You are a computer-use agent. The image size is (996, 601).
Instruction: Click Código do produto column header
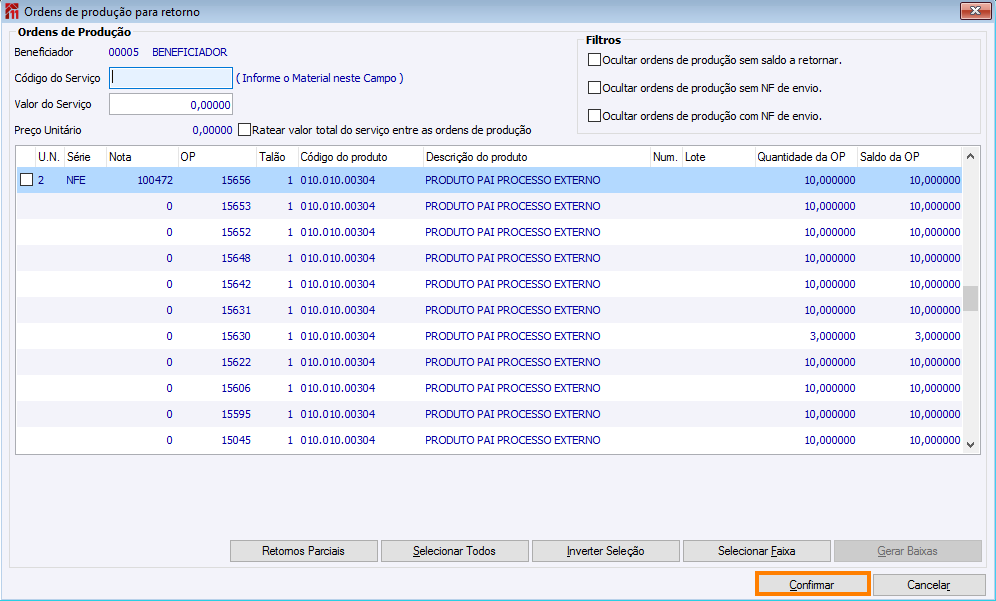(x=361, y=157)
